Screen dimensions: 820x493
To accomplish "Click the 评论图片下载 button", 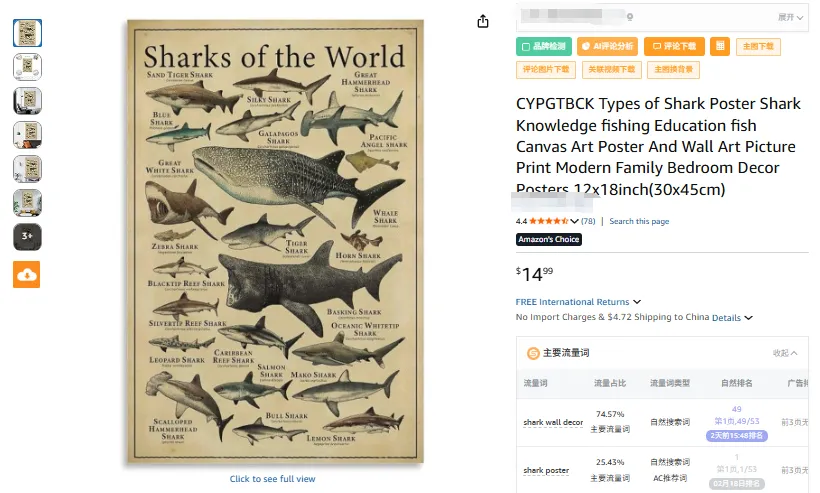I will [545, 70].
